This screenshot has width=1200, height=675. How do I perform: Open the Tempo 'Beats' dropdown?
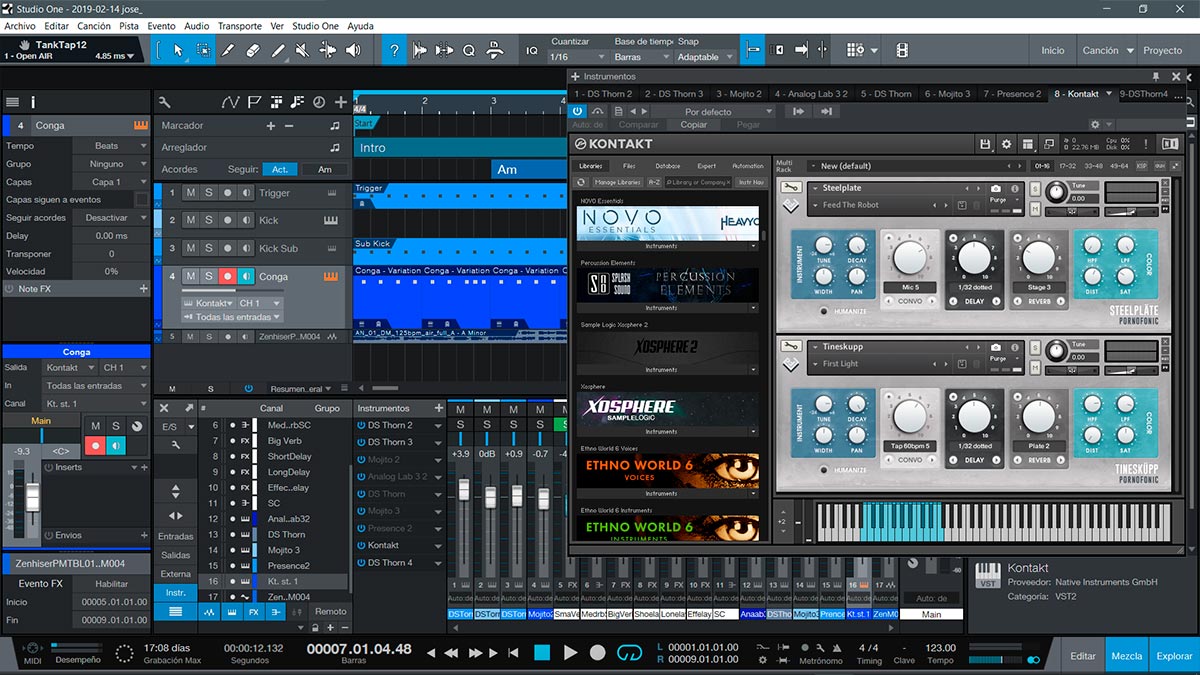(x=111, y=146)
